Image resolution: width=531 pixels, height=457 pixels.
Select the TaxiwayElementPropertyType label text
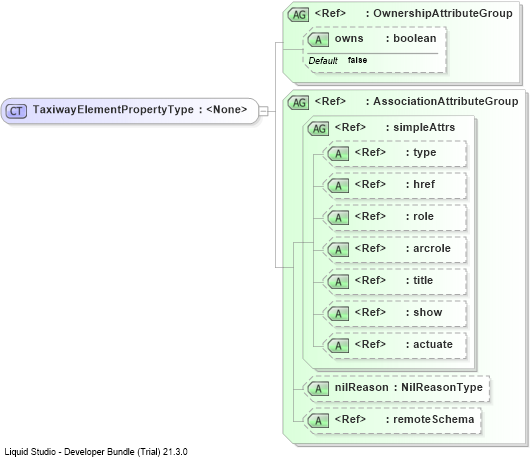113,109
